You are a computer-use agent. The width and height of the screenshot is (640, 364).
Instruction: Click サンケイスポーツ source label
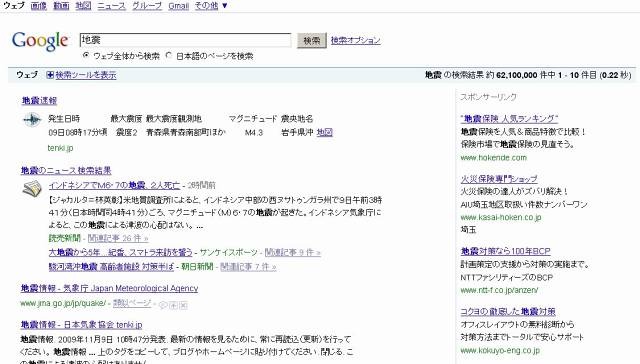pyautogui.click(x=229, y=253)
